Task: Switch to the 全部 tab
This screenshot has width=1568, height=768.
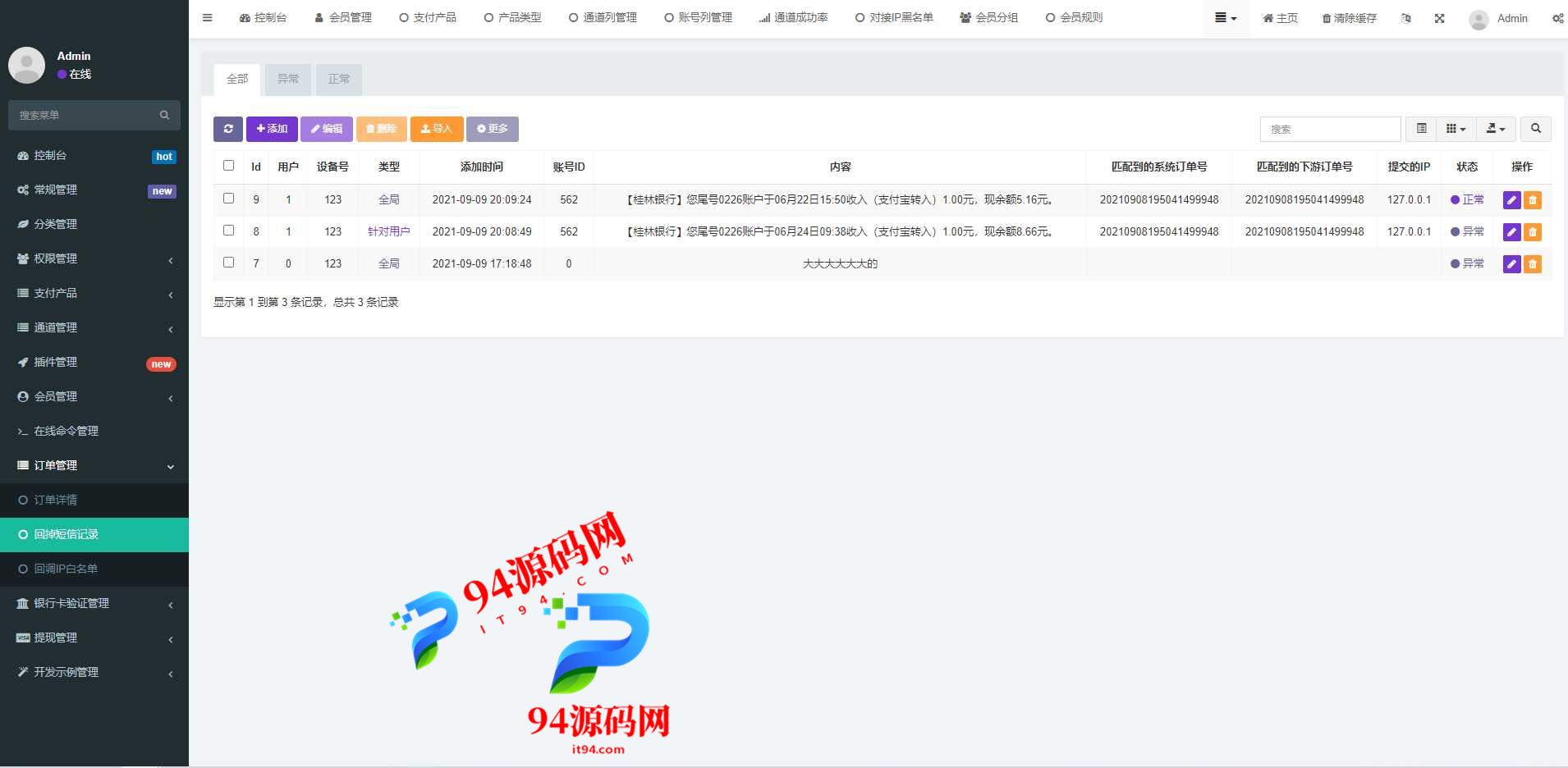Action: click(237, 80)
